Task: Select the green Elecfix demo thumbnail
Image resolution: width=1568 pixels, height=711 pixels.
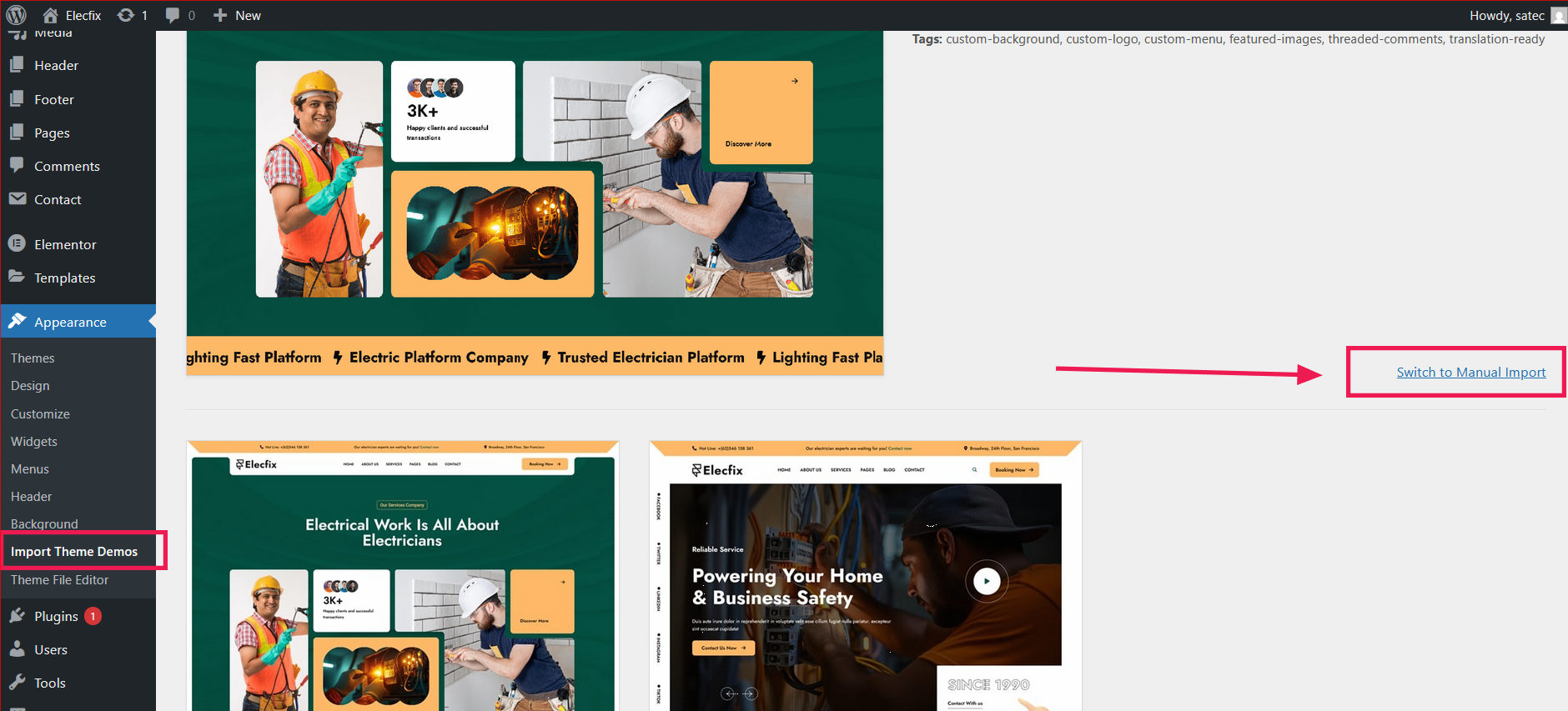Action: coord(403,576)
